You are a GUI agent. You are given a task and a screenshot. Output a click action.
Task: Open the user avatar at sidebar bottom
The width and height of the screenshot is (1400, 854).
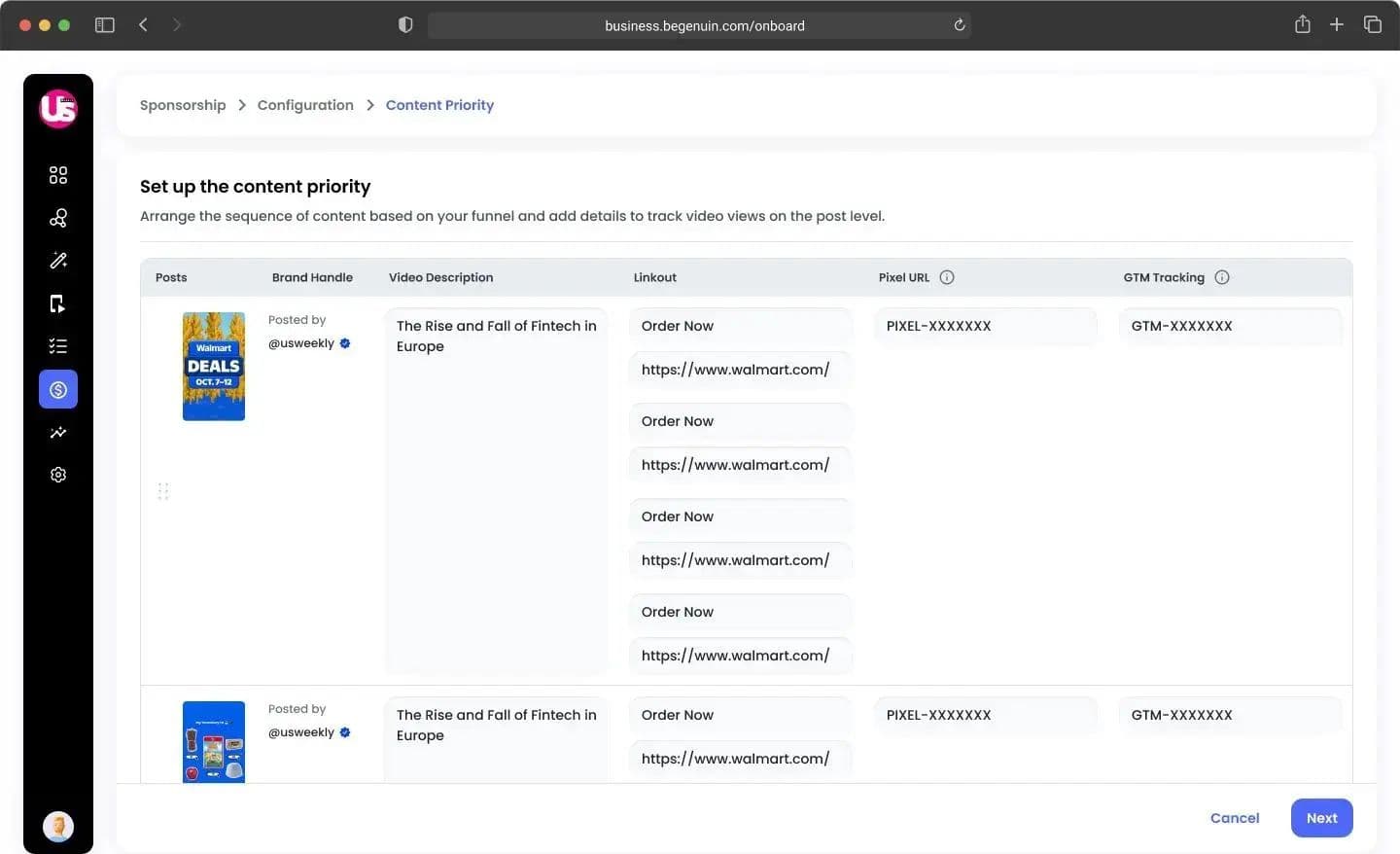(58, 826)
